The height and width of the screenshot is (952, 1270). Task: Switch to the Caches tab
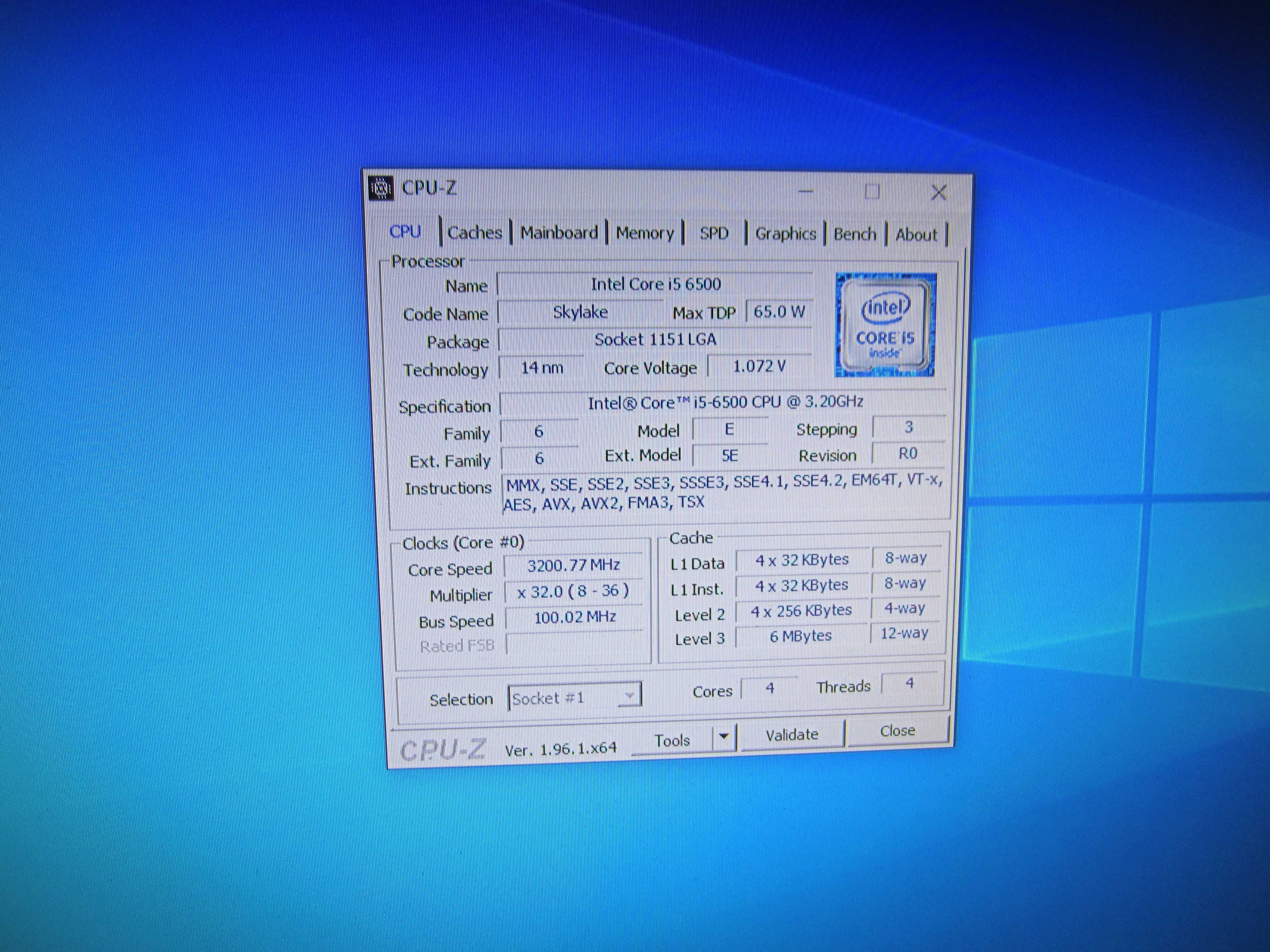474,232
